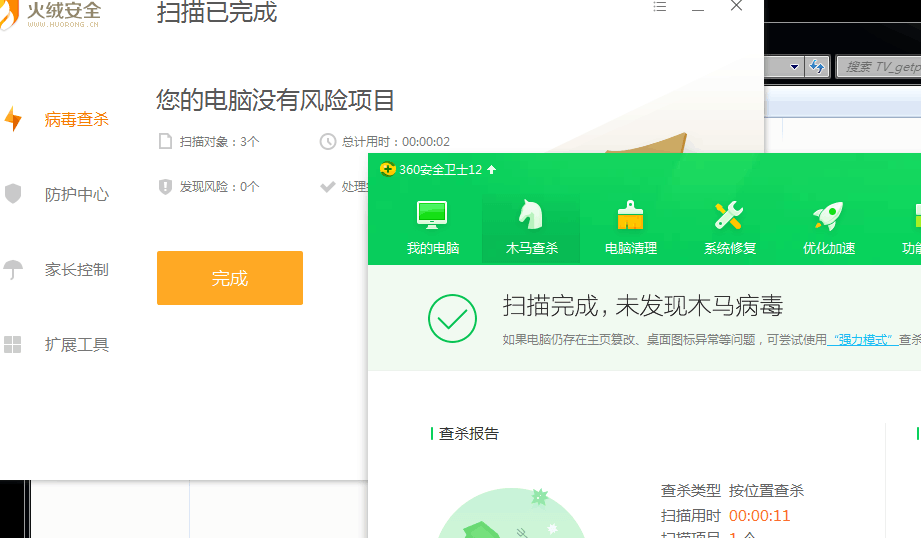921x538 pixels.
Task: Minimize the Huorong scan window
Action: (698, 7)
